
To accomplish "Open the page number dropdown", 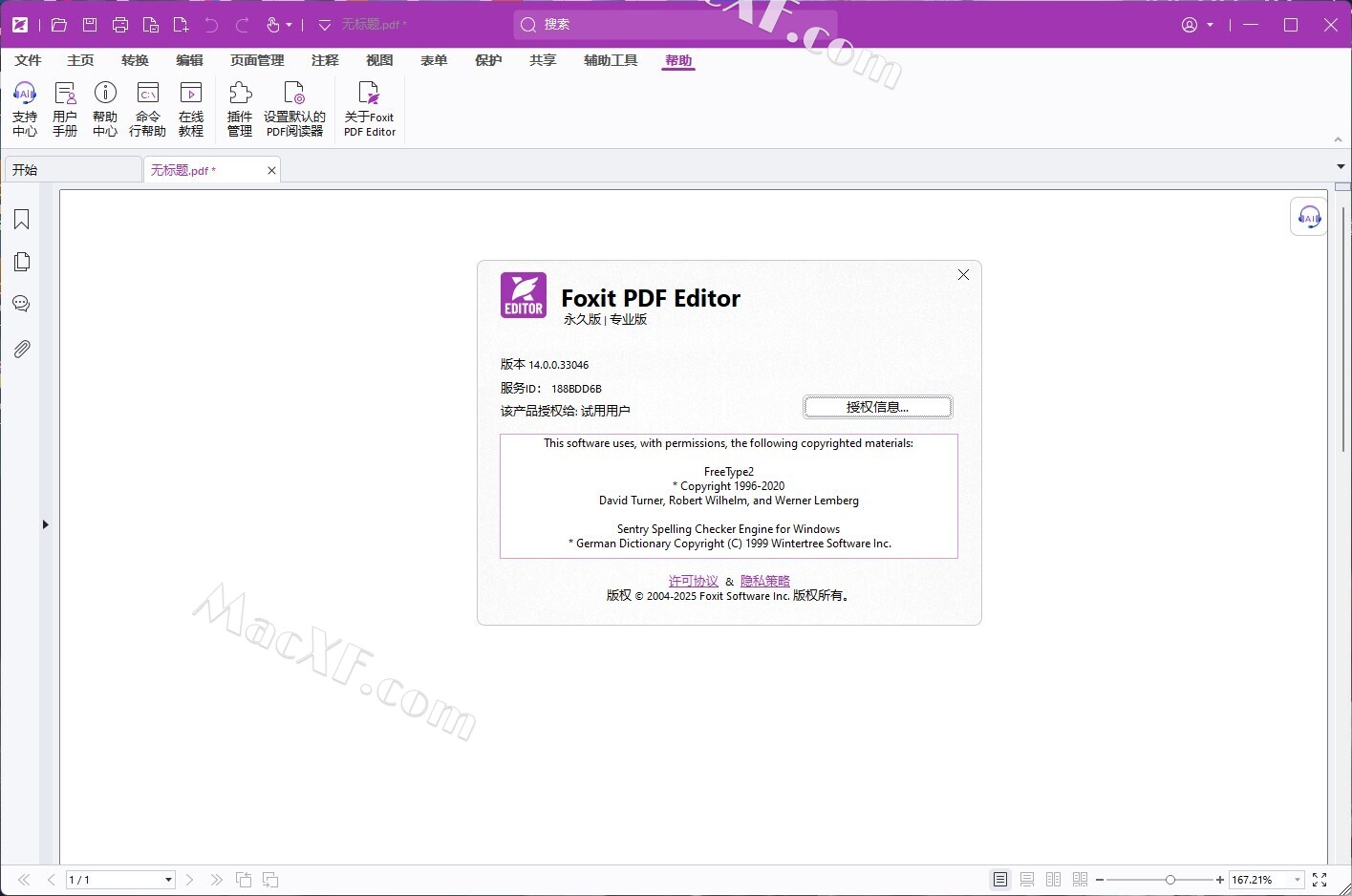I will pos(168,880).
